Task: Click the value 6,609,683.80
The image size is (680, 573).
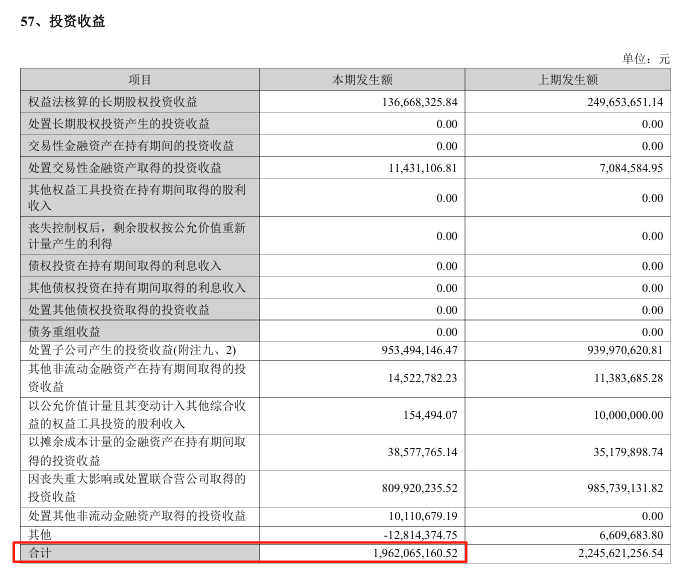Action: 631,535
